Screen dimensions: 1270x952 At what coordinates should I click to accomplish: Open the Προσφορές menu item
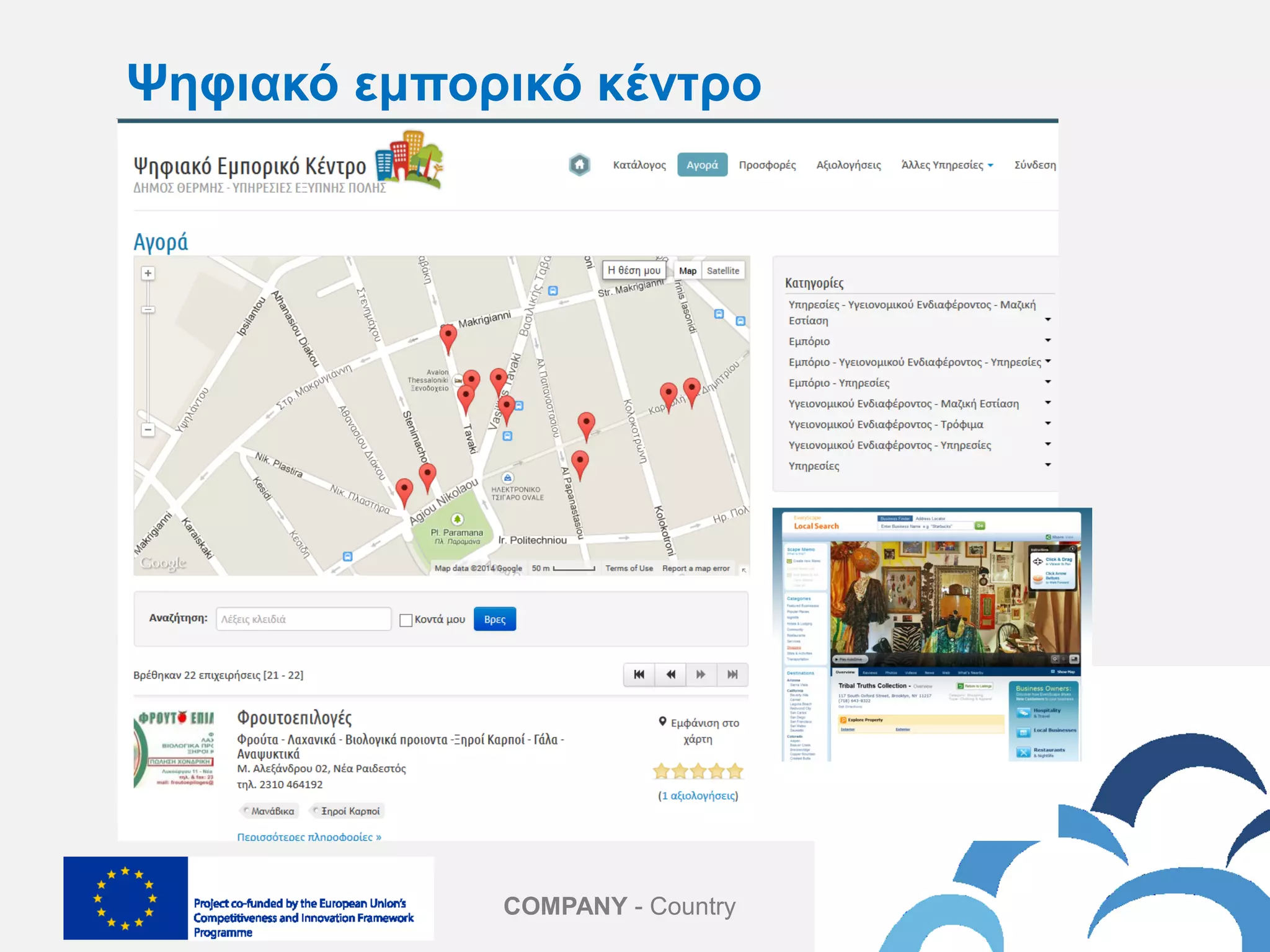click(x=767, y=165)
